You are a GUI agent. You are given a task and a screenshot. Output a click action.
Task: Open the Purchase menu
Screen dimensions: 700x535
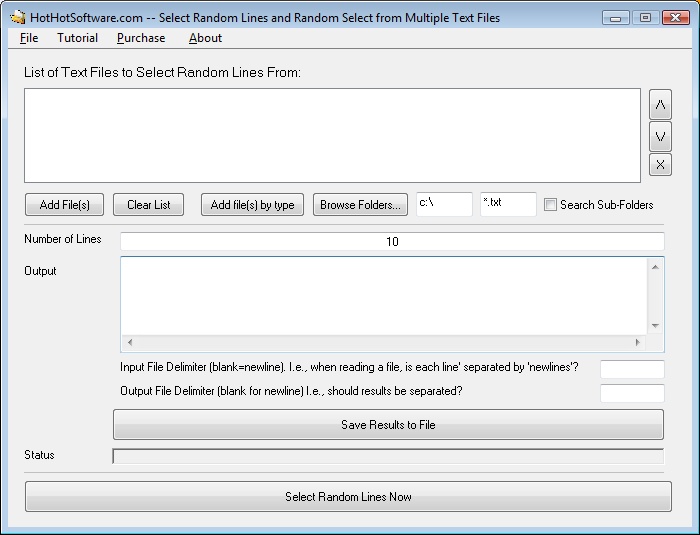point(141,38)
